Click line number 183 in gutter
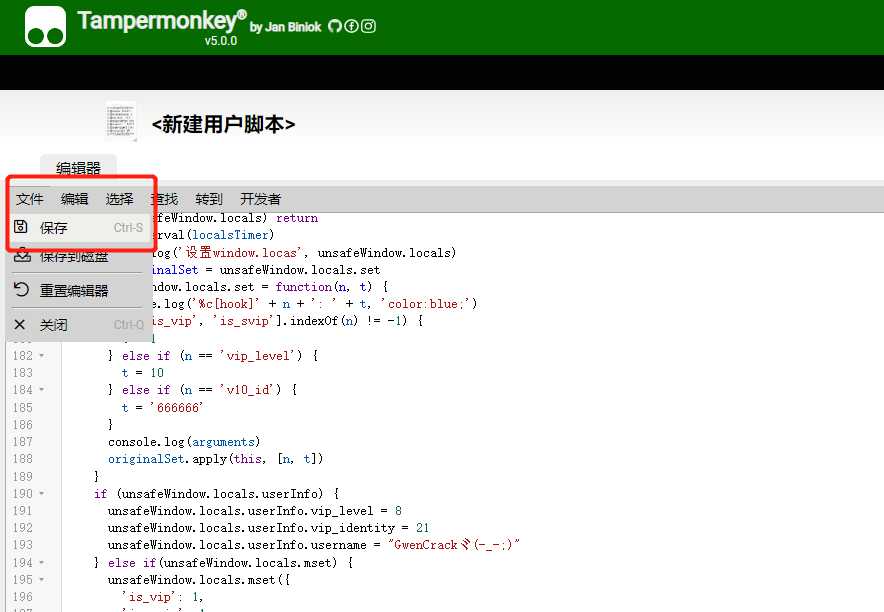This screenshot has height=612, width=884. [23, 372]
